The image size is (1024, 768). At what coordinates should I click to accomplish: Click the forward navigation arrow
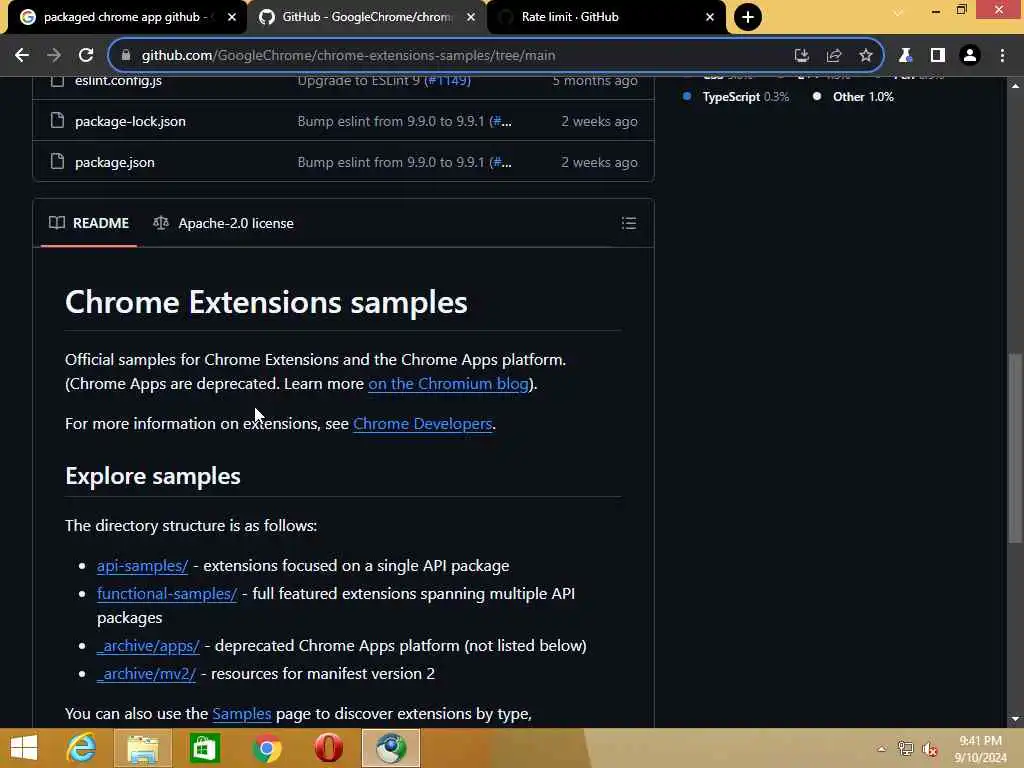(x=54, y=56)
